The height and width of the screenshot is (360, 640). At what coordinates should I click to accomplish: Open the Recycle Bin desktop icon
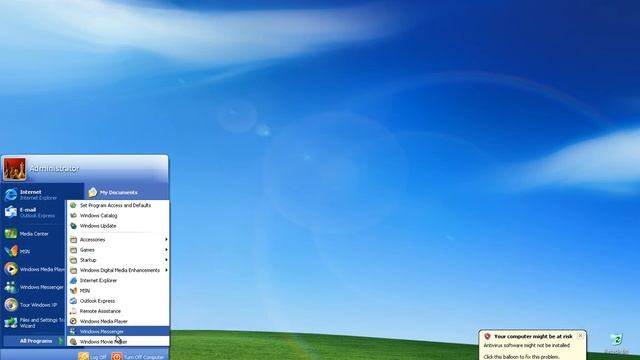616,339
